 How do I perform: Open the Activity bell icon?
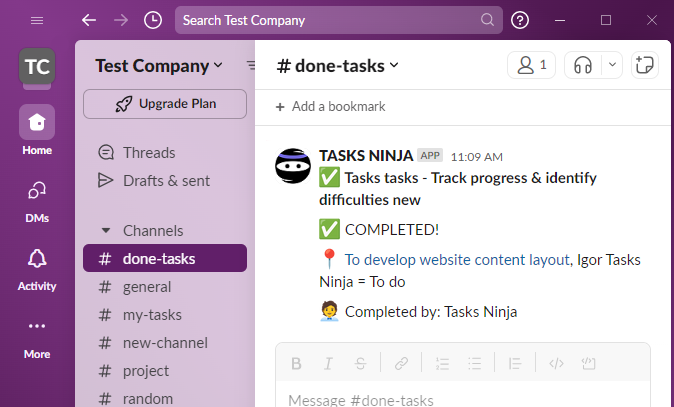37,268
